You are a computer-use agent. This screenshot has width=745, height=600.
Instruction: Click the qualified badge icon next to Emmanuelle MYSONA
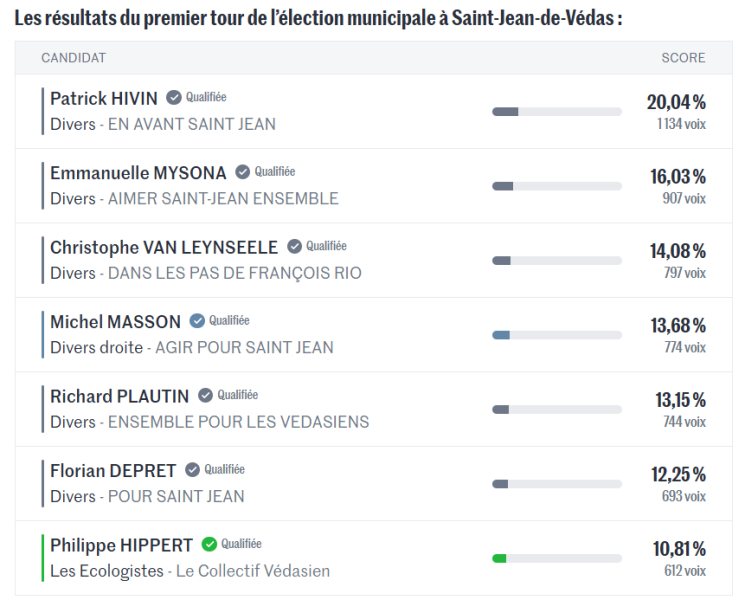tap(243, 172)
